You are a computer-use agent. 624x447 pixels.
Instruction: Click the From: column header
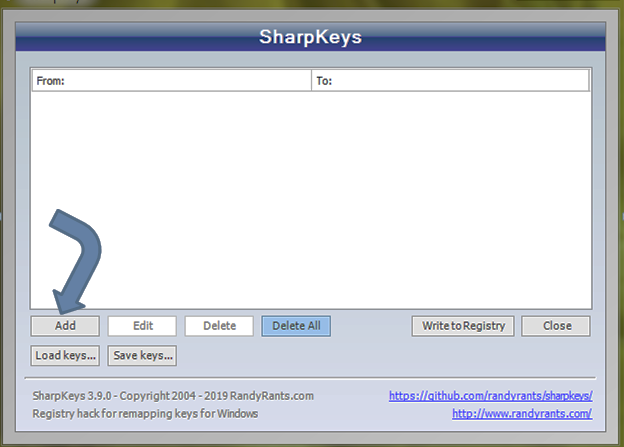(x=170, y=81)
